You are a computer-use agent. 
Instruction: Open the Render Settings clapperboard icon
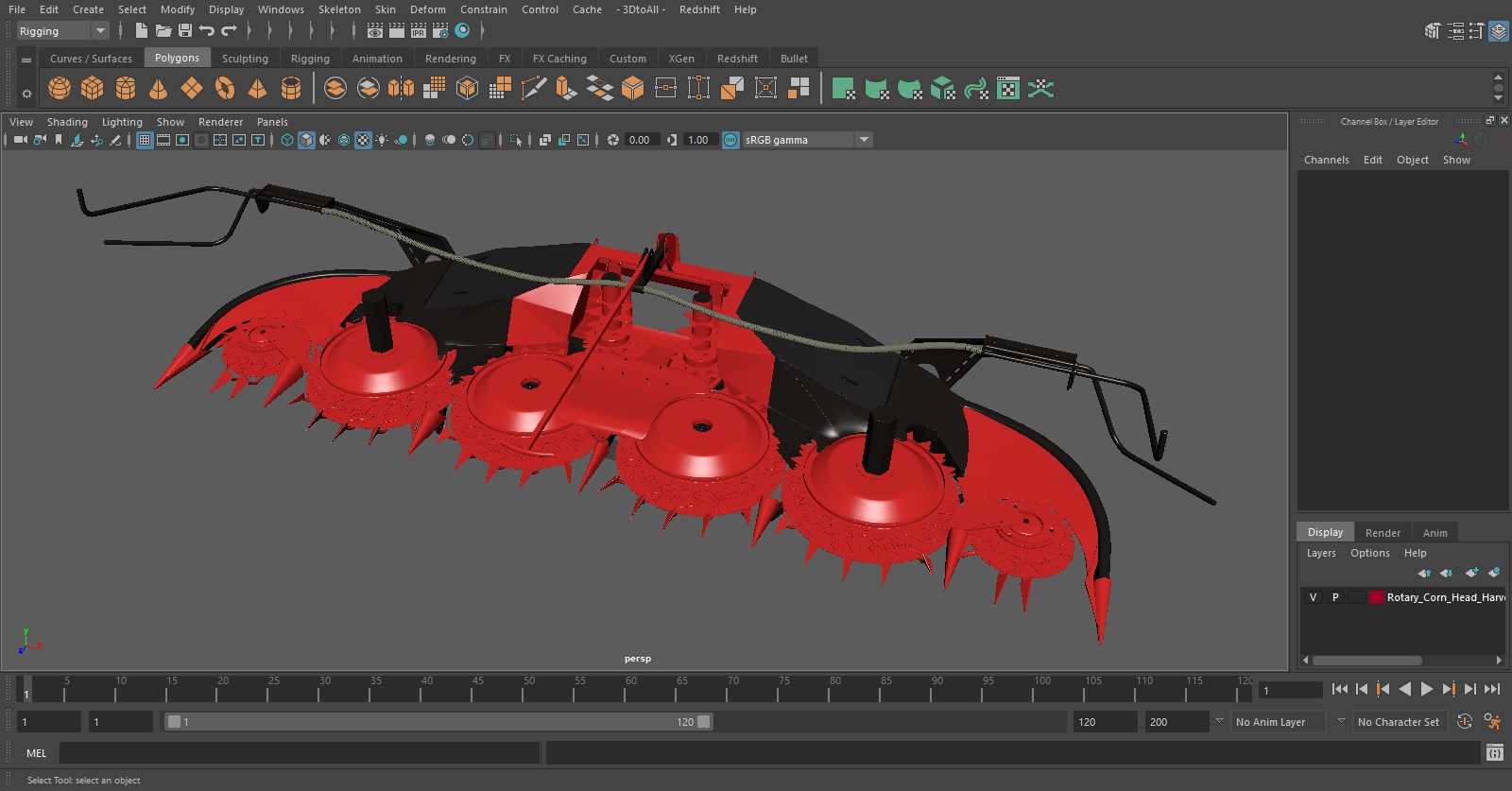[x=440, y=31]
